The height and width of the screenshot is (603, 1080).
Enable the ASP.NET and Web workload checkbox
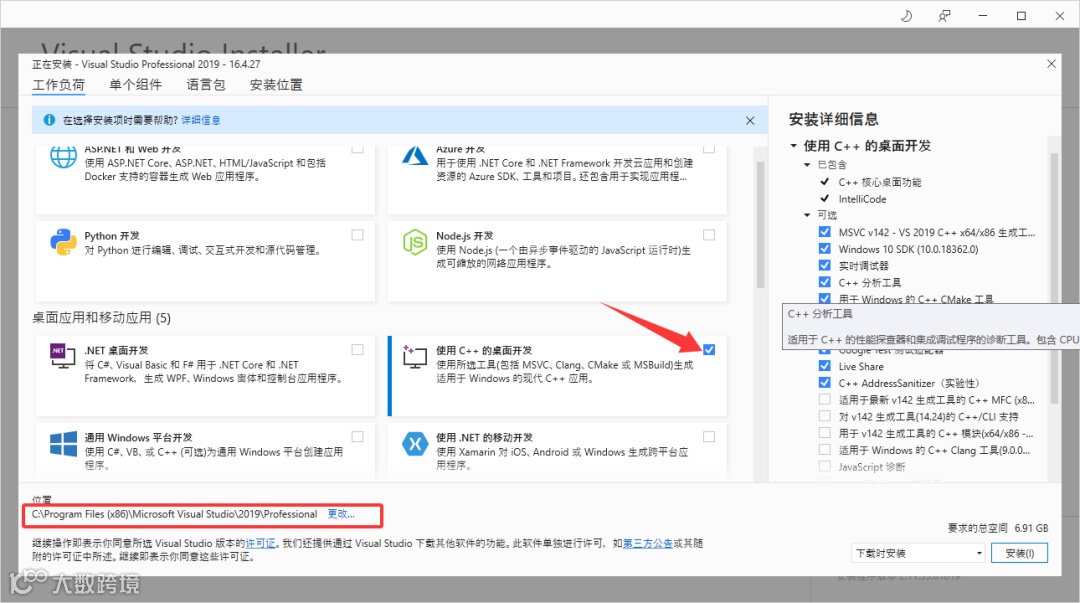[357, 148]
